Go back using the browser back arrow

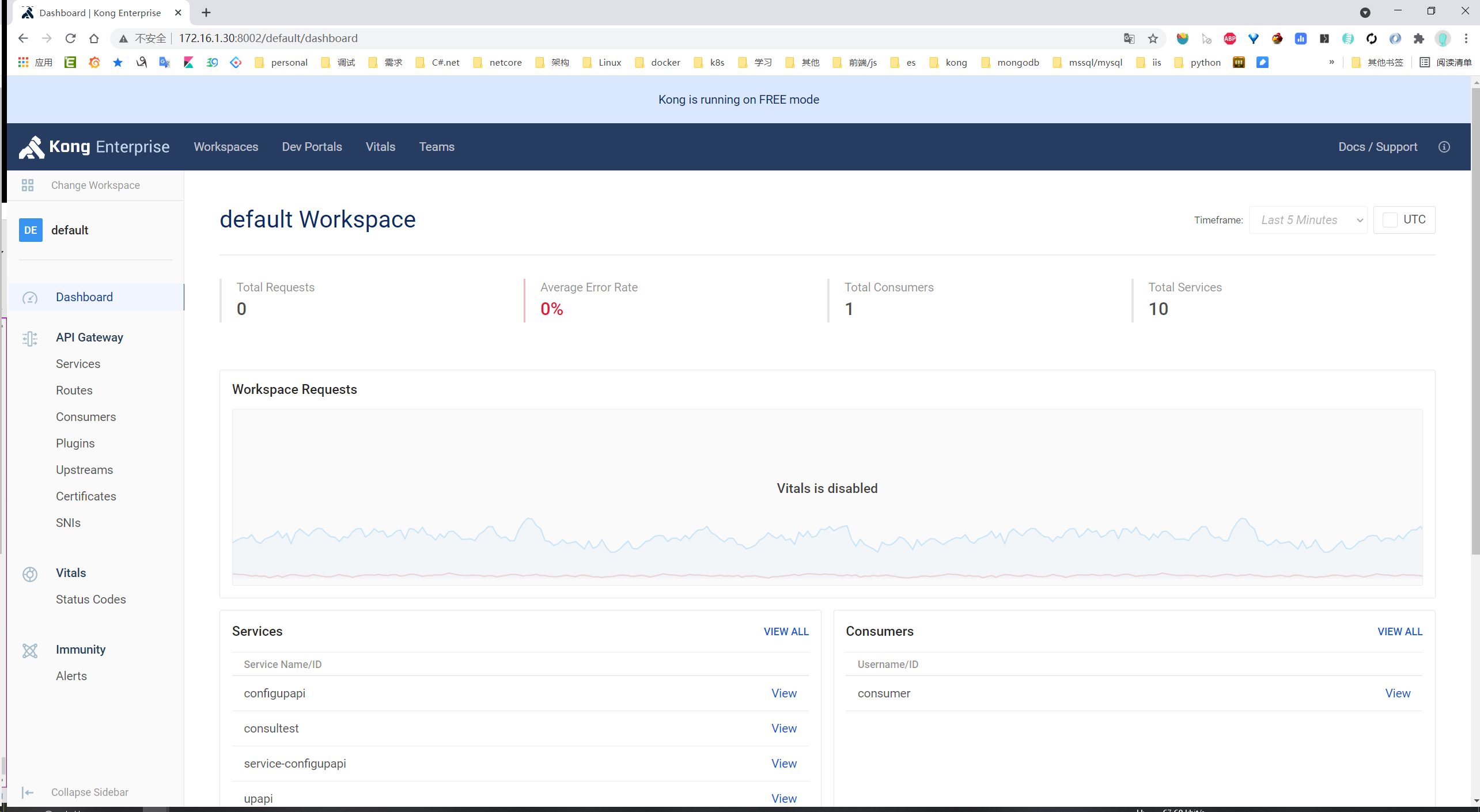point(23,38)
